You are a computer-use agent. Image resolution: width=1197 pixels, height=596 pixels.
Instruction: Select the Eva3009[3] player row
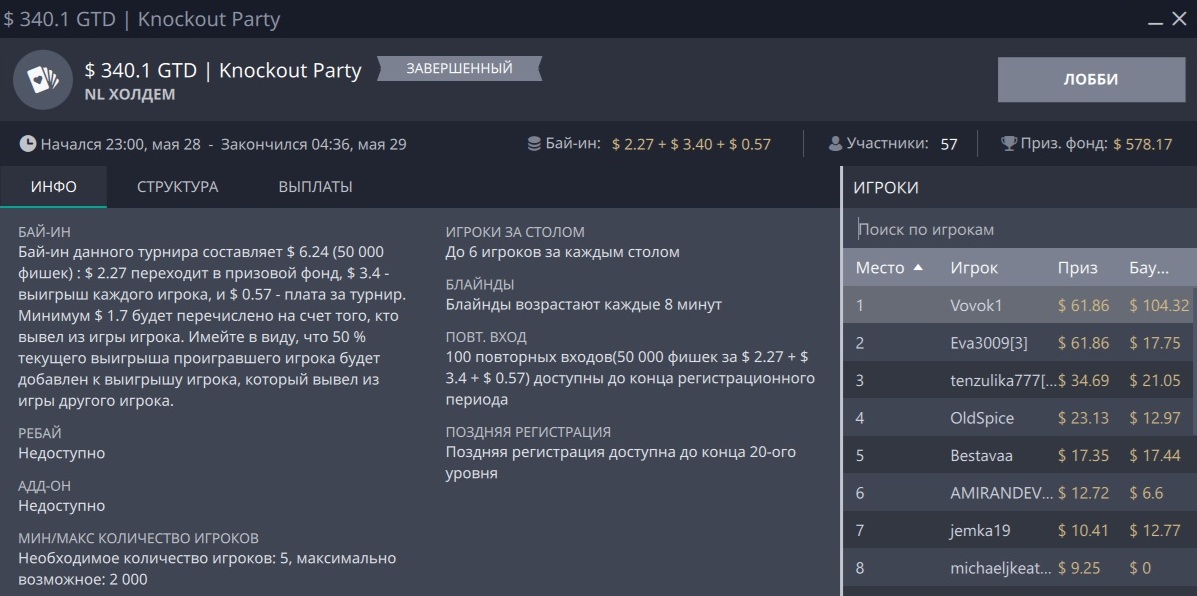pyautogui.click(x=990, y=343)
